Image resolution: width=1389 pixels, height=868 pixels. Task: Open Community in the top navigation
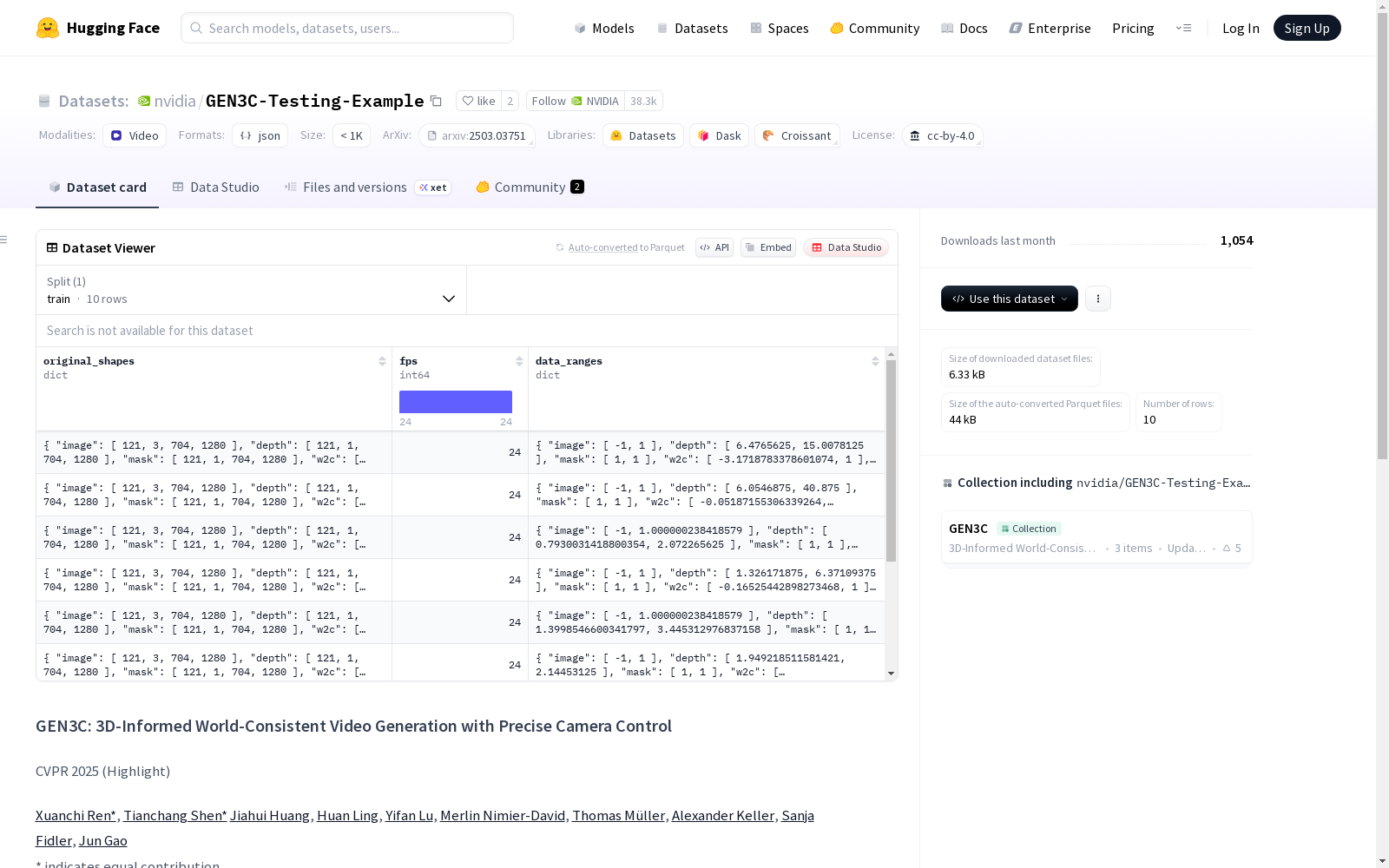pyautogui.click(x=875, y=28)
